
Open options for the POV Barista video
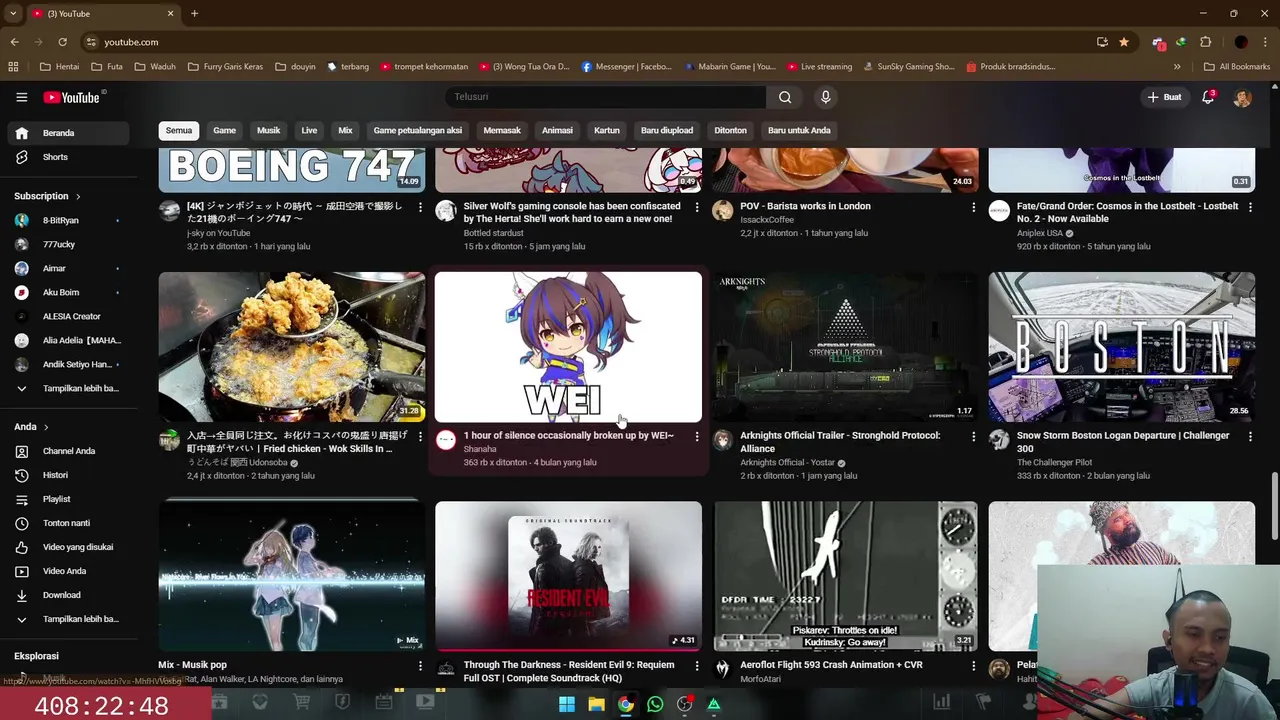tap(973, 208)
